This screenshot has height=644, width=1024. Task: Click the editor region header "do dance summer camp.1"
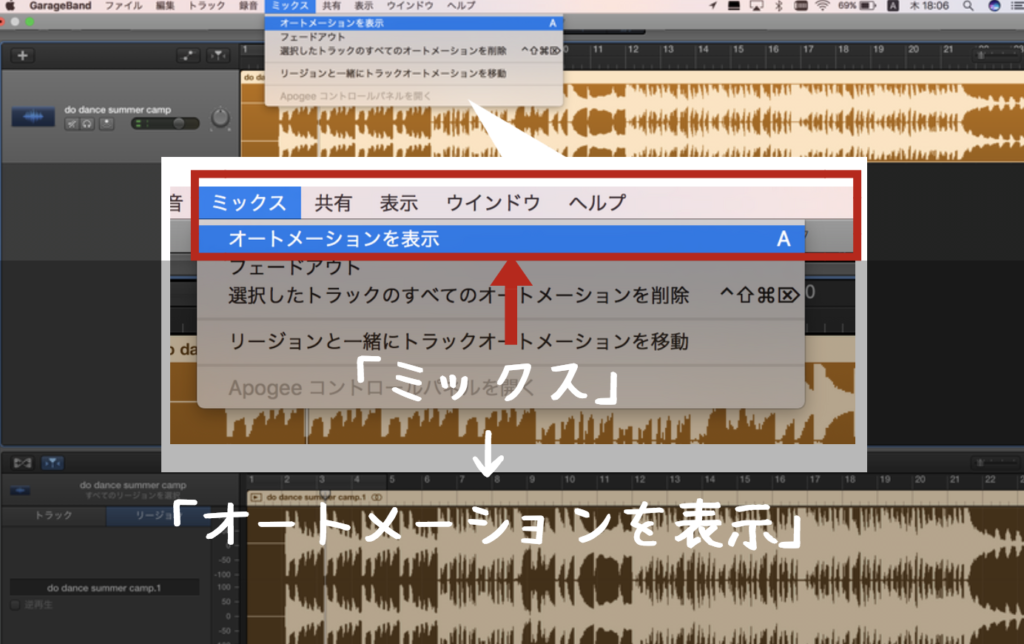(x=316, y=498)
